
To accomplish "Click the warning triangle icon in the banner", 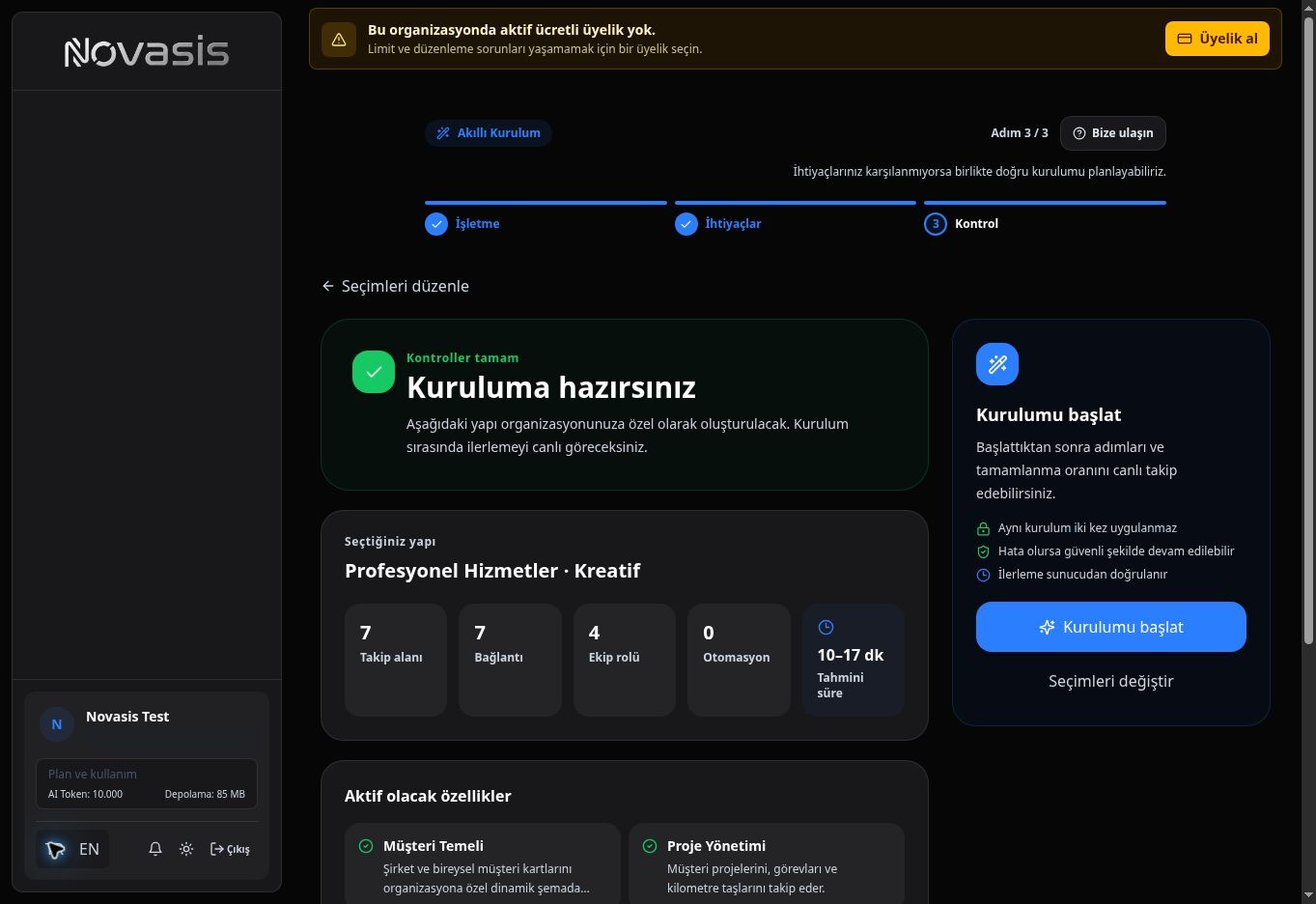I will 339,40.
